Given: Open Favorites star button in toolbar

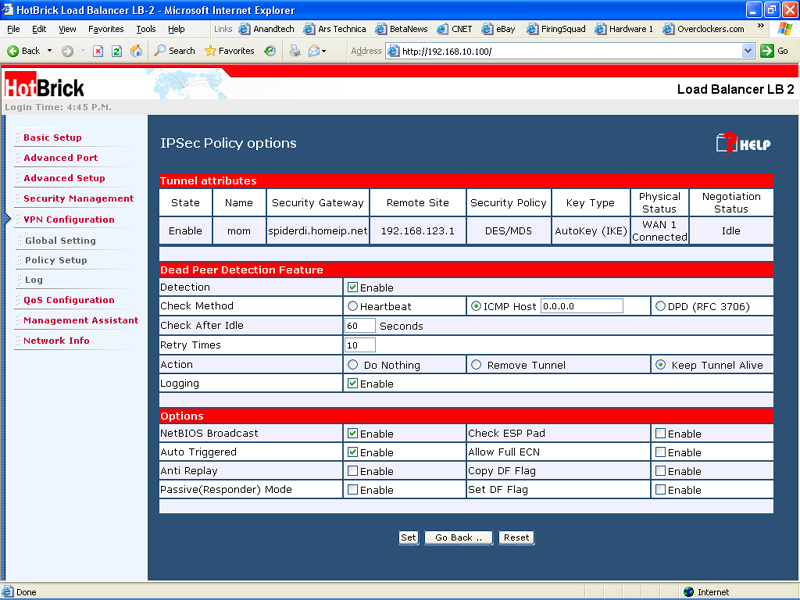Looking at the screenshot, I should click(x=229, y=51).
